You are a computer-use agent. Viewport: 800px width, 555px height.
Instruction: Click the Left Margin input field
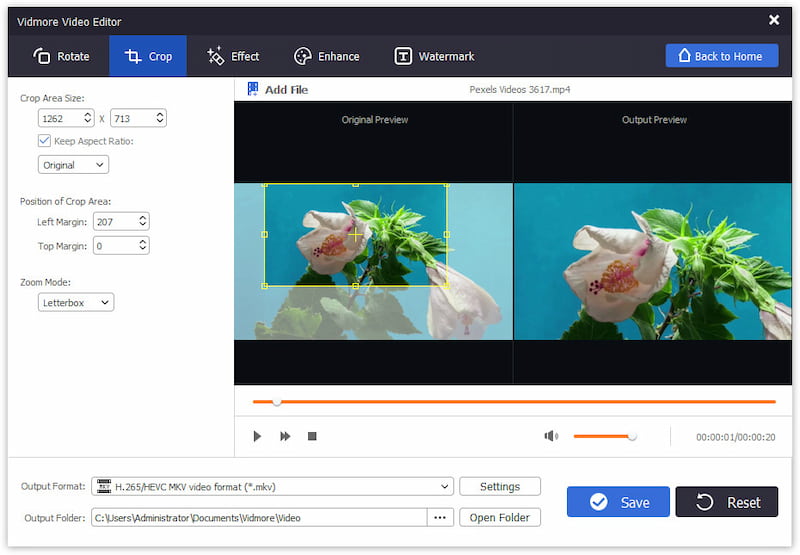[114, 221]
